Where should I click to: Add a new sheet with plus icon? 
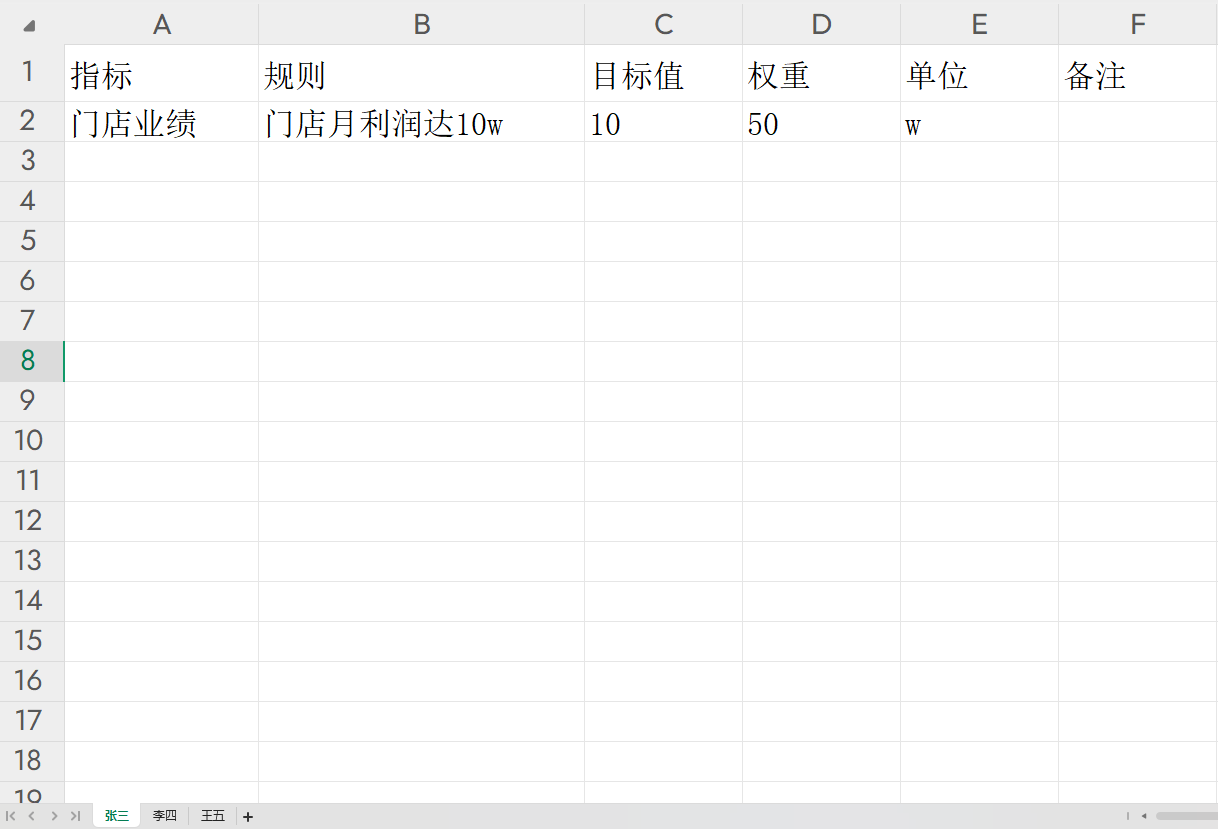point(248,816)
